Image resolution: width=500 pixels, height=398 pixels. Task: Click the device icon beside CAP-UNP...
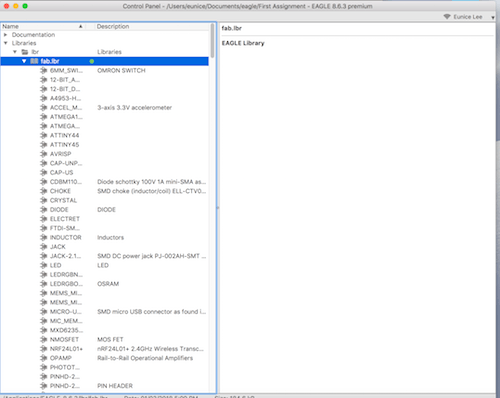click(43, 163)
